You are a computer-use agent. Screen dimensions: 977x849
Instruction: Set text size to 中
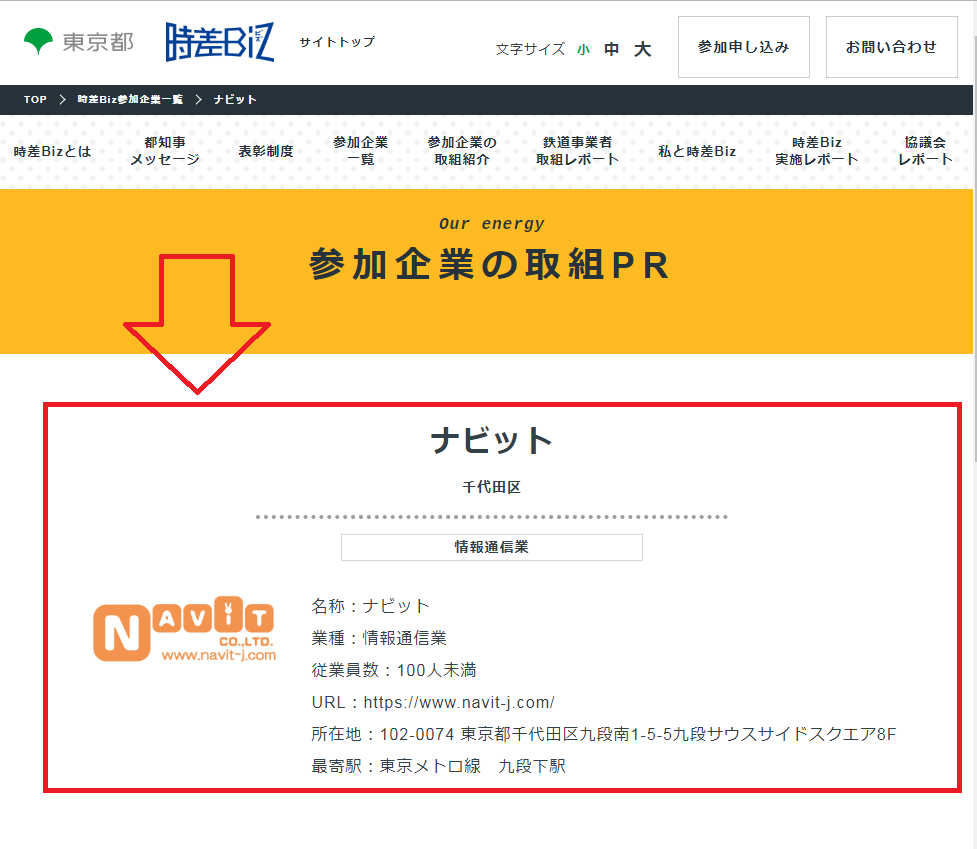611,49
